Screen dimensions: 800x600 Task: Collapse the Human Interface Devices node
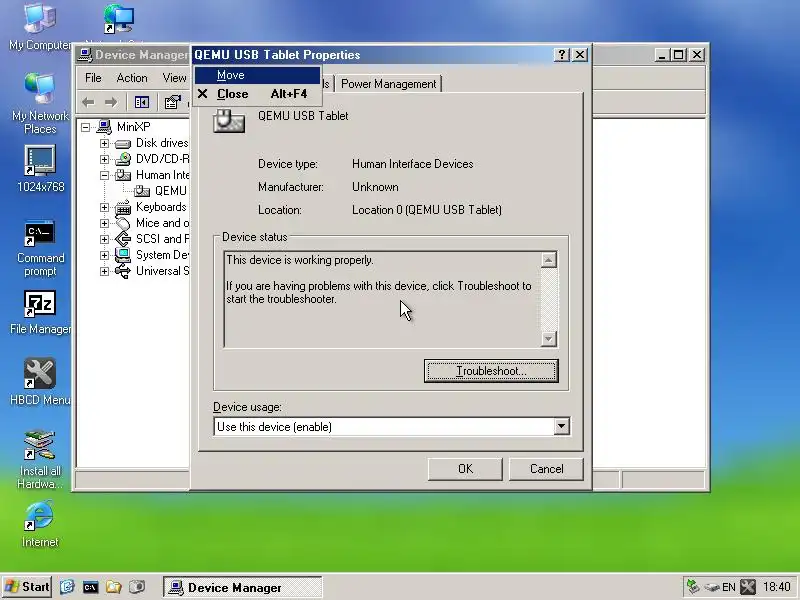(105, 175)
